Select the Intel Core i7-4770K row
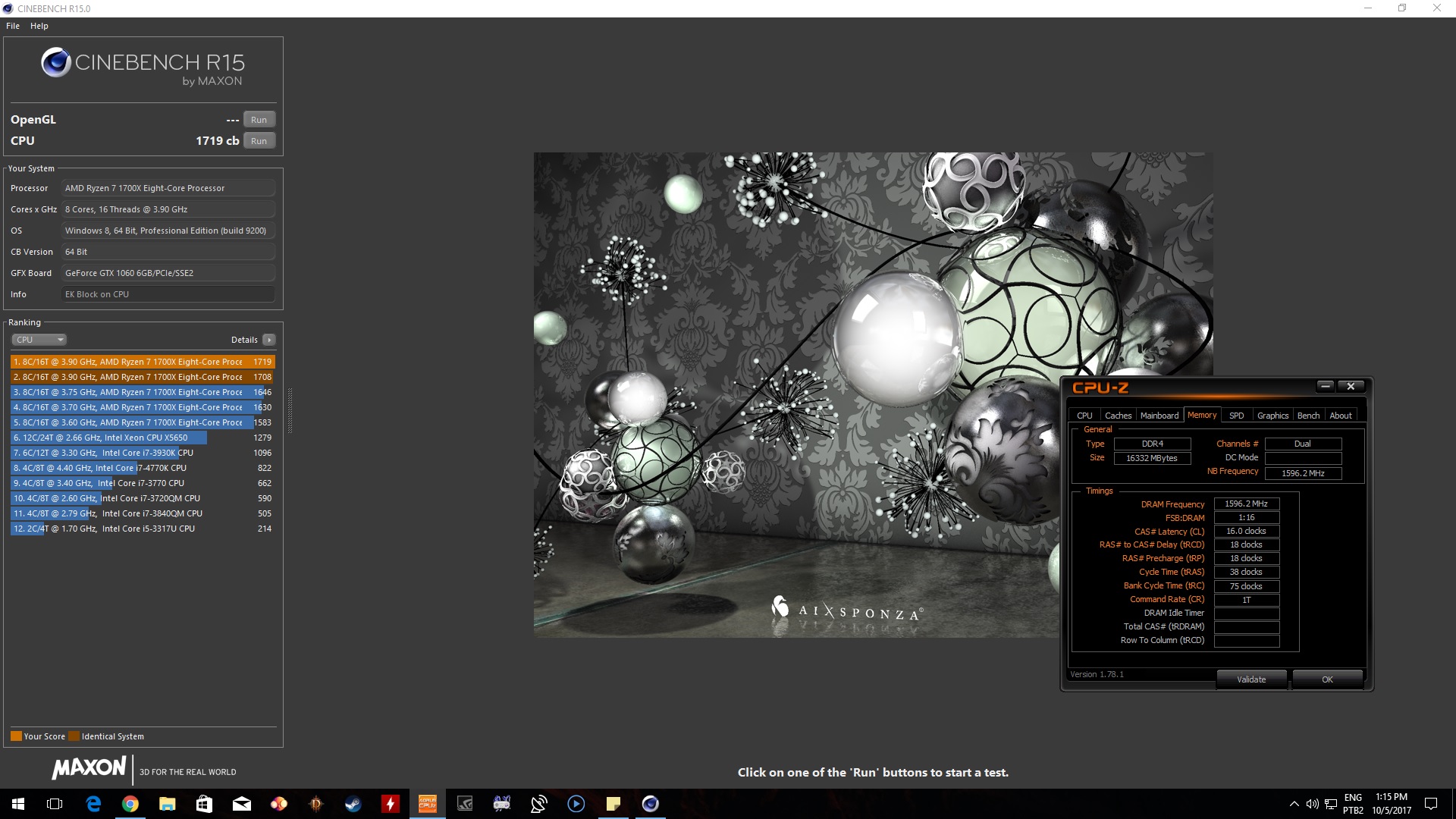 pyautogui.click(x=143, y=468)
